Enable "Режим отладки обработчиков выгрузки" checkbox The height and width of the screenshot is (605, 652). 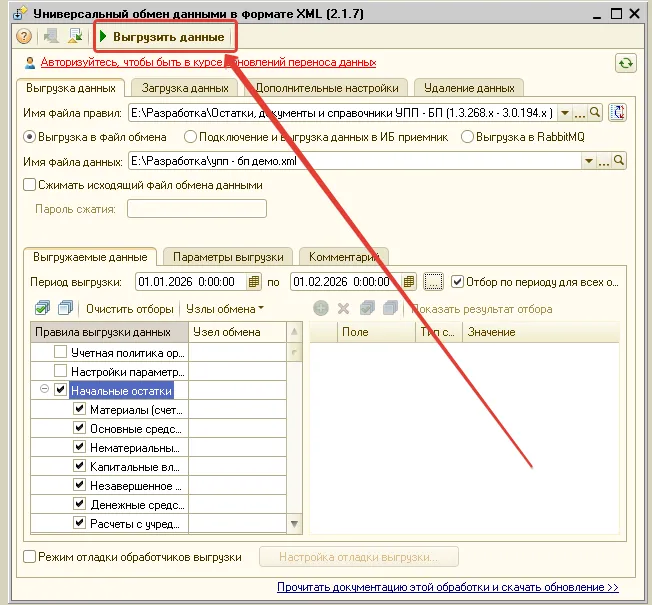click(29, 556)
